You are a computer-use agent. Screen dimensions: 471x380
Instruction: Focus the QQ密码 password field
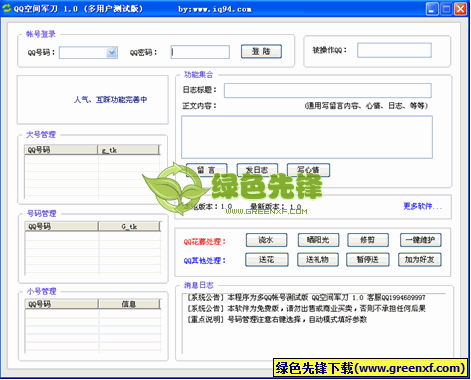[x=200, y=52]
